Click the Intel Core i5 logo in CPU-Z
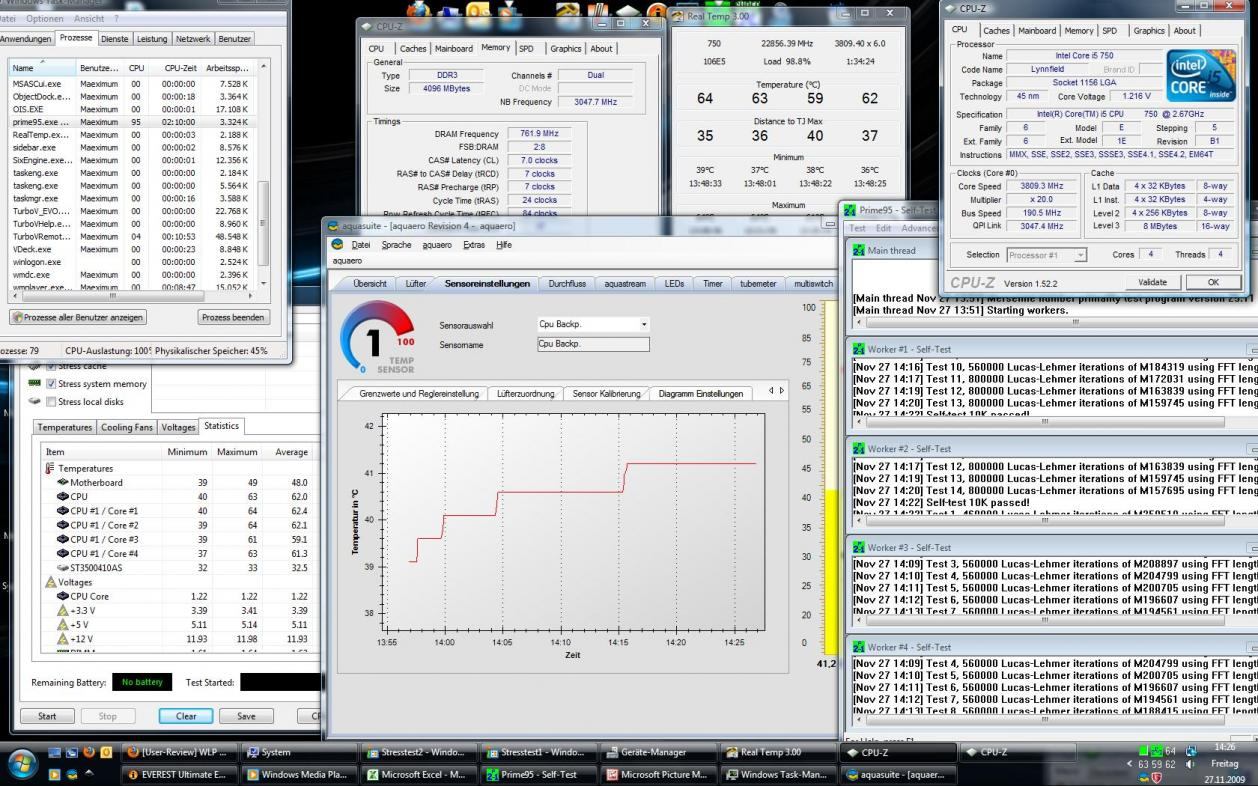Image resolution: width=1258 pixels, height=786 pixels. point(1200,75)
